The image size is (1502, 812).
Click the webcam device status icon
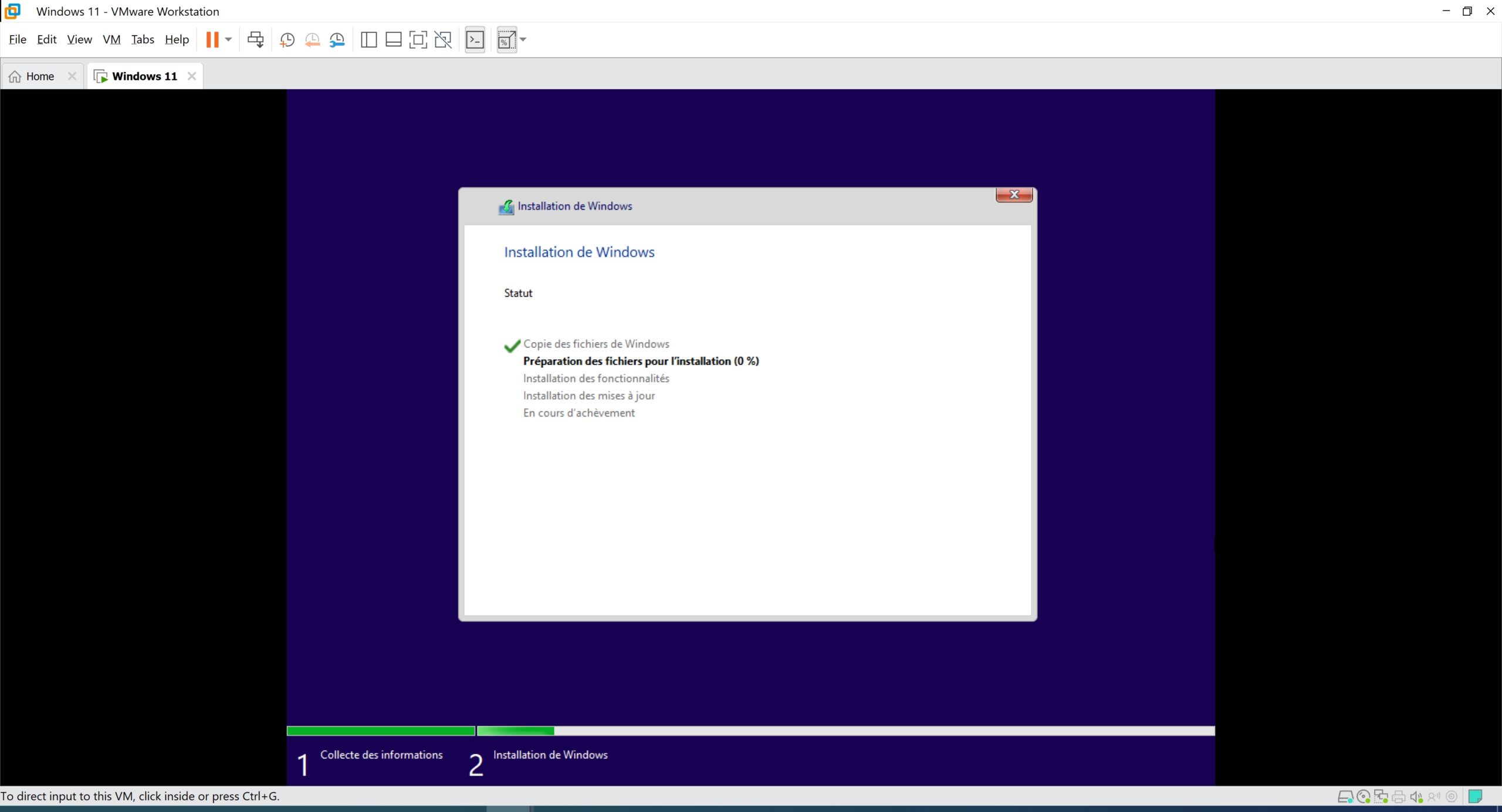pos(1452,797)
